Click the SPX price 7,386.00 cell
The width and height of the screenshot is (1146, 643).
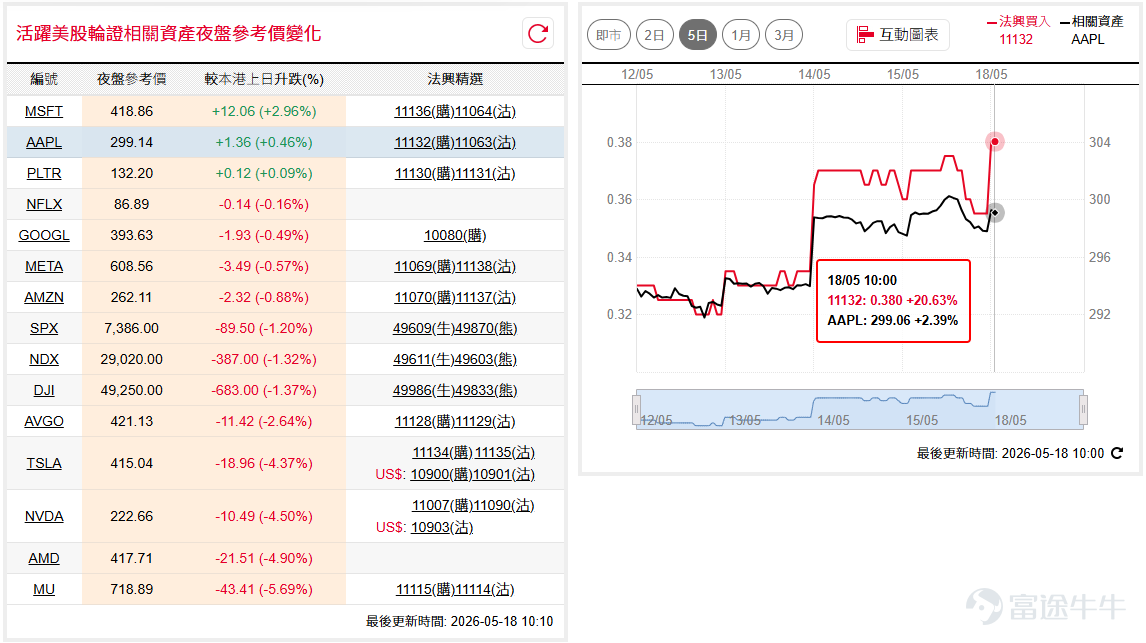pyautogui.click(x=132, y=328)
